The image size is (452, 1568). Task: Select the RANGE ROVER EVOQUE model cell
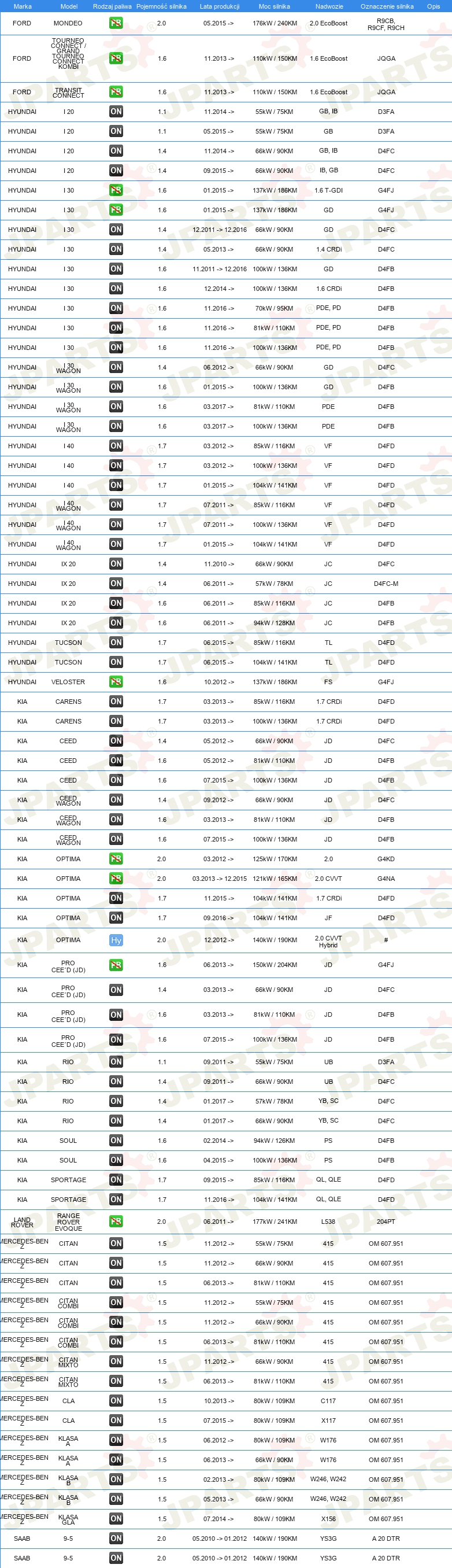[x=68, y=1222]
